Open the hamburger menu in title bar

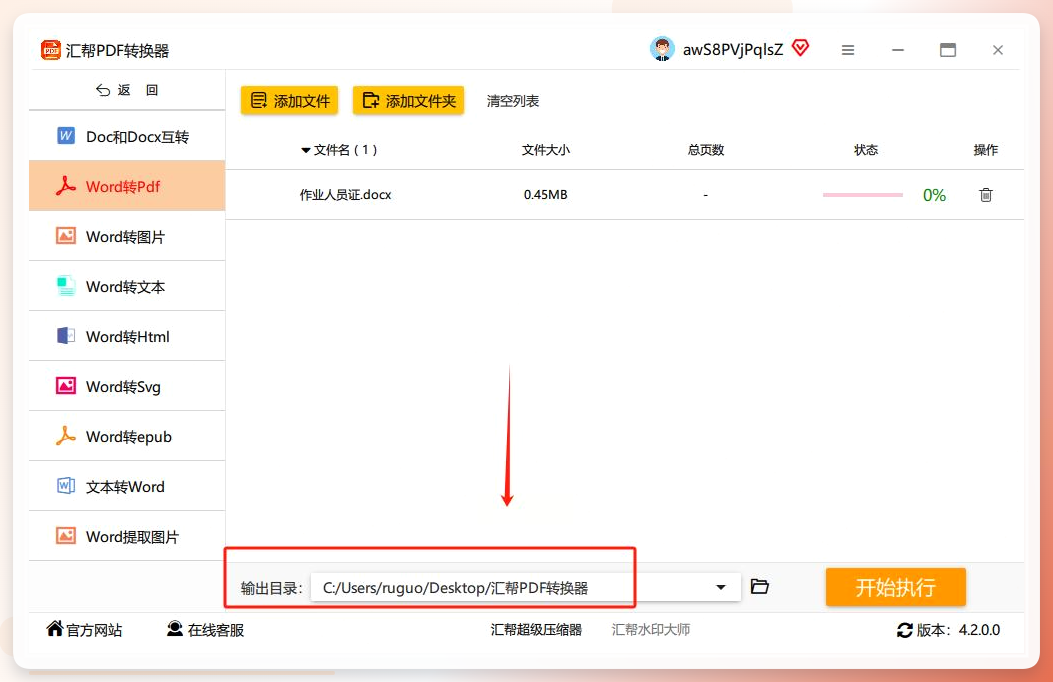coord(848,50)
